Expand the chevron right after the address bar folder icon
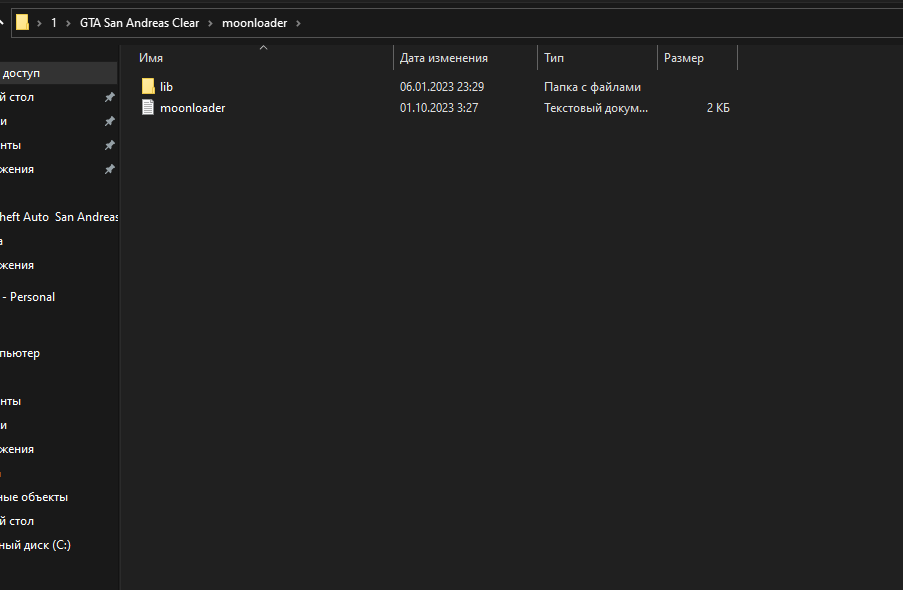 pos(39,22)
